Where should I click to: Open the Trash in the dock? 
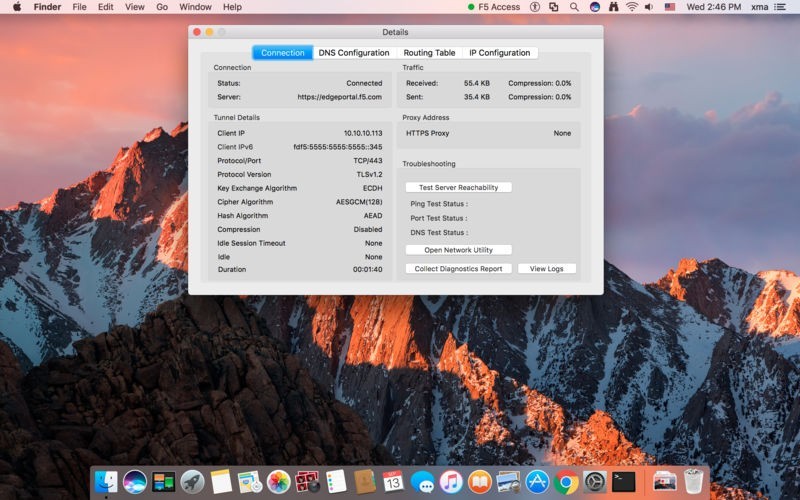[x=693, y=482]
